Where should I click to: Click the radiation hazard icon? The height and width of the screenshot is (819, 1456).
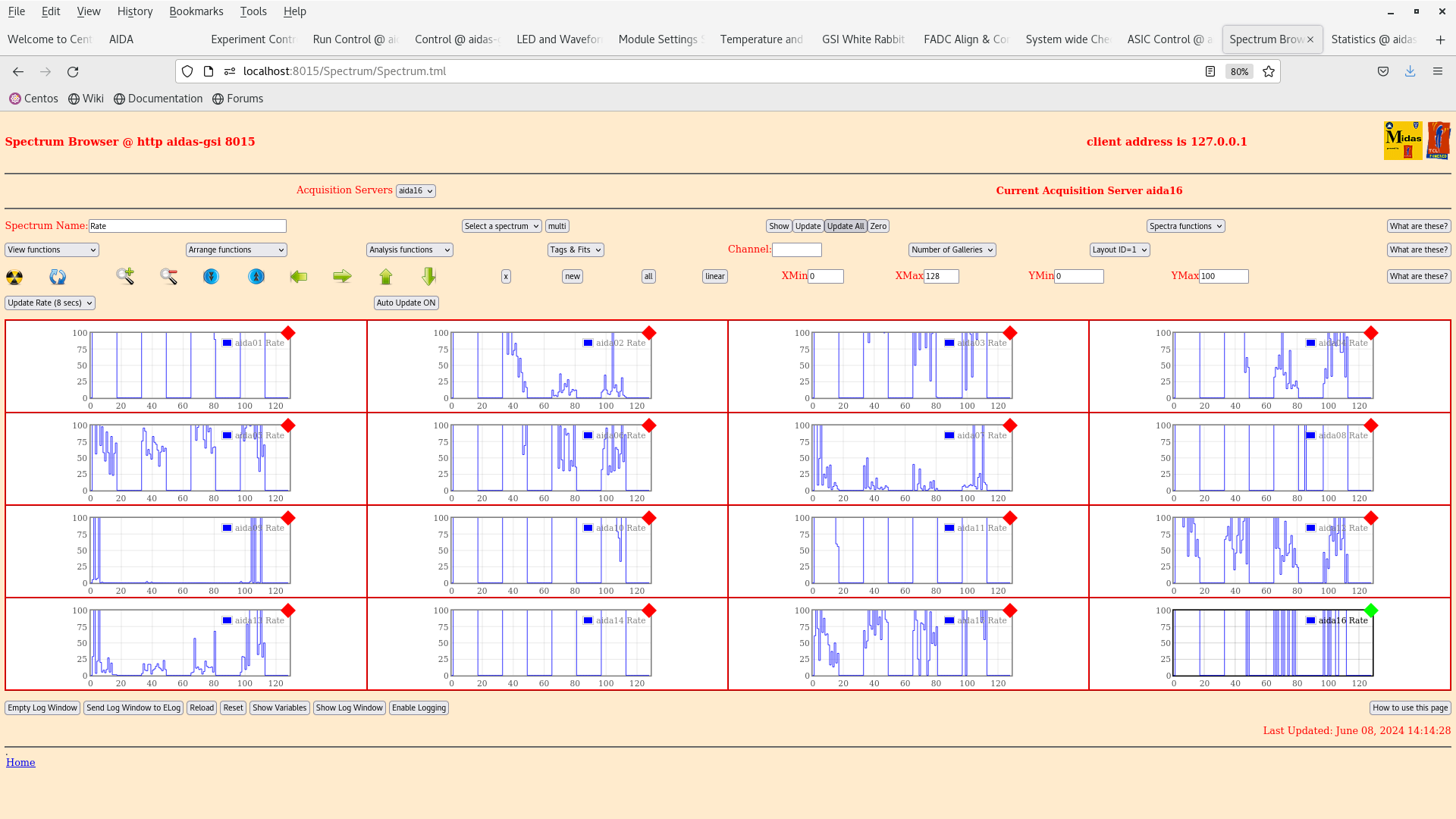coord(14,277)
